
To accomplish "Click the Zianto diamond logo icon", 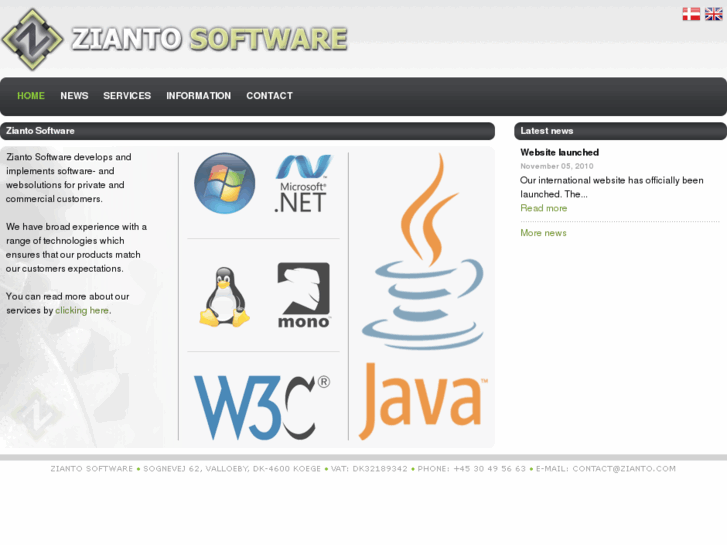I will (32, 39).
